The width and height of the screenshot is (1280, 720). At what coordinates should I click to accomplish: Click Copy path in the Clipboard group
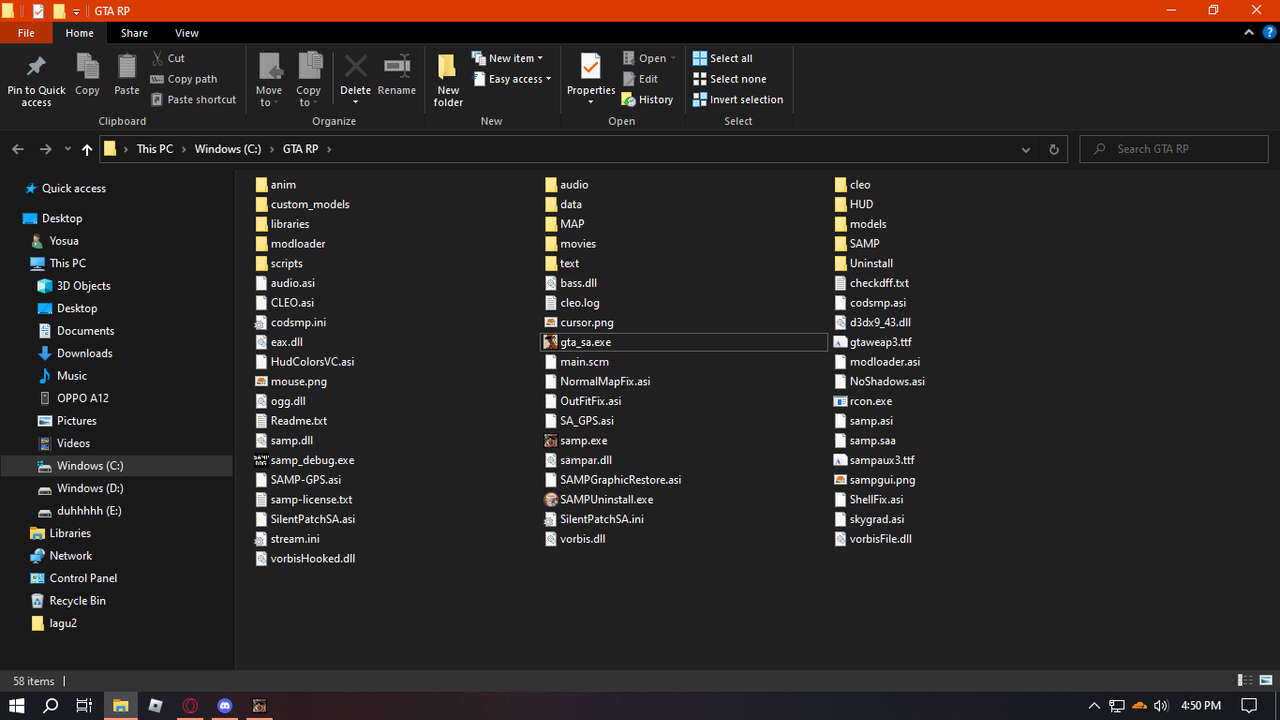(184, 79)
